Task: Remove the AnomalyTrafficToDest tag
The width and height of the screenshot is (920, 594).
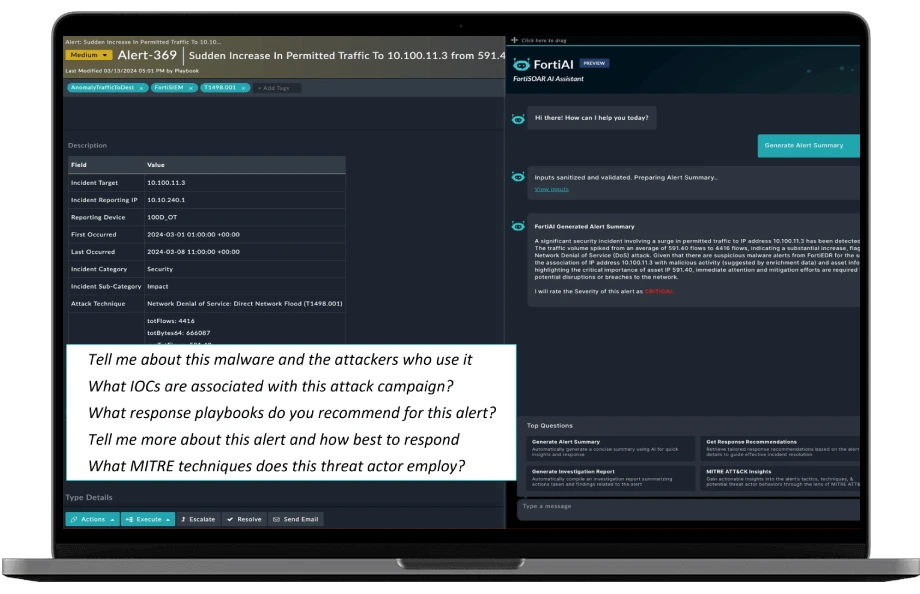Action: pos(142,88)
